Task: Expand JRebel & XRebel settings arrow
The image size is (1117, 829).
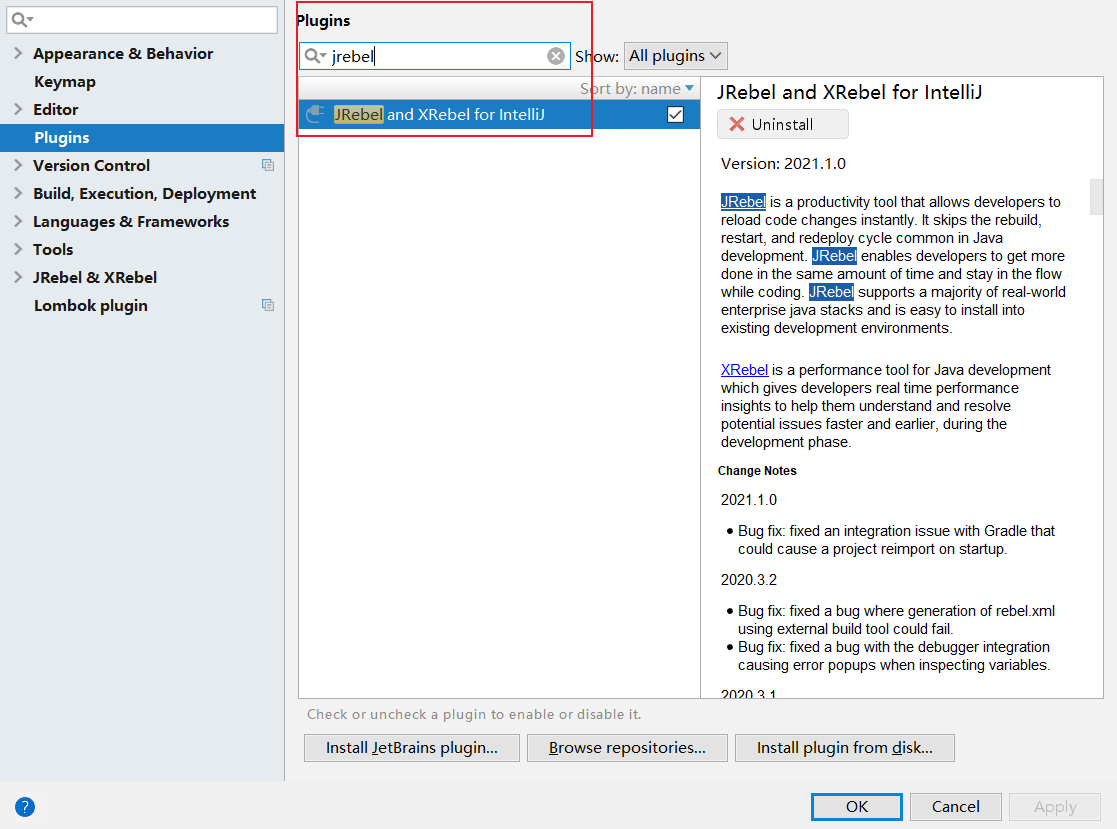Action: pyautogui.click(x=19, y=277)
